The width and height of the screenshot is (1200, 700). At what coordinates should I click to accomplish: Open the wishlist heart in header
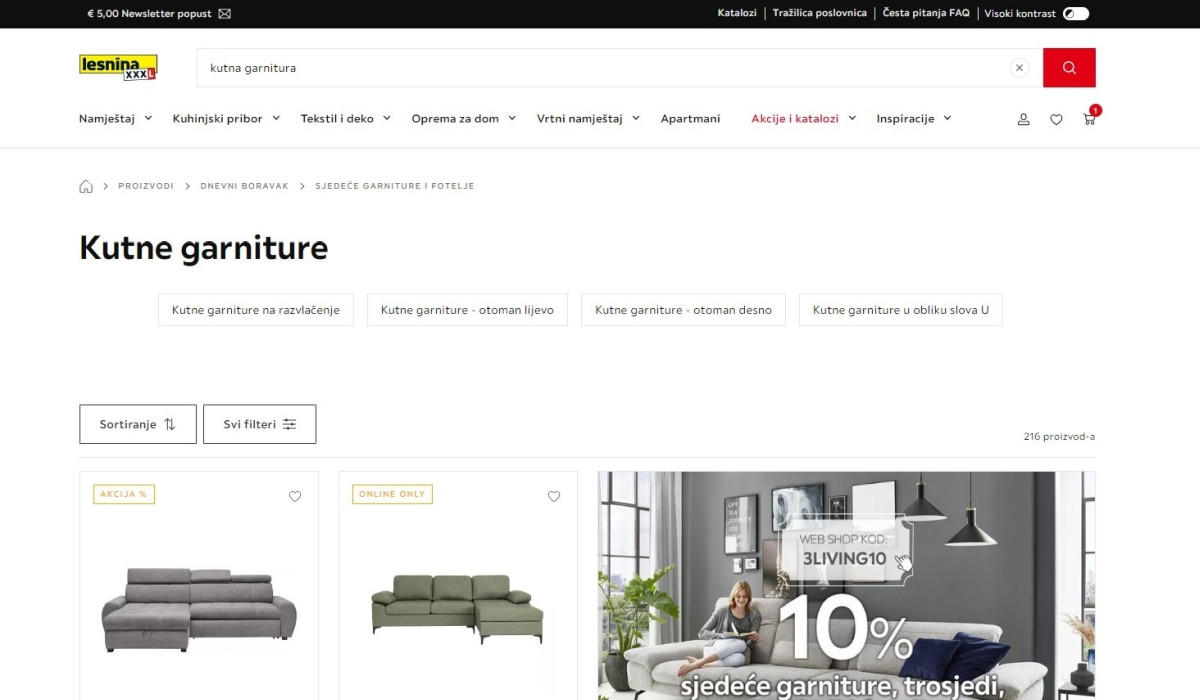pos(1056,119)
